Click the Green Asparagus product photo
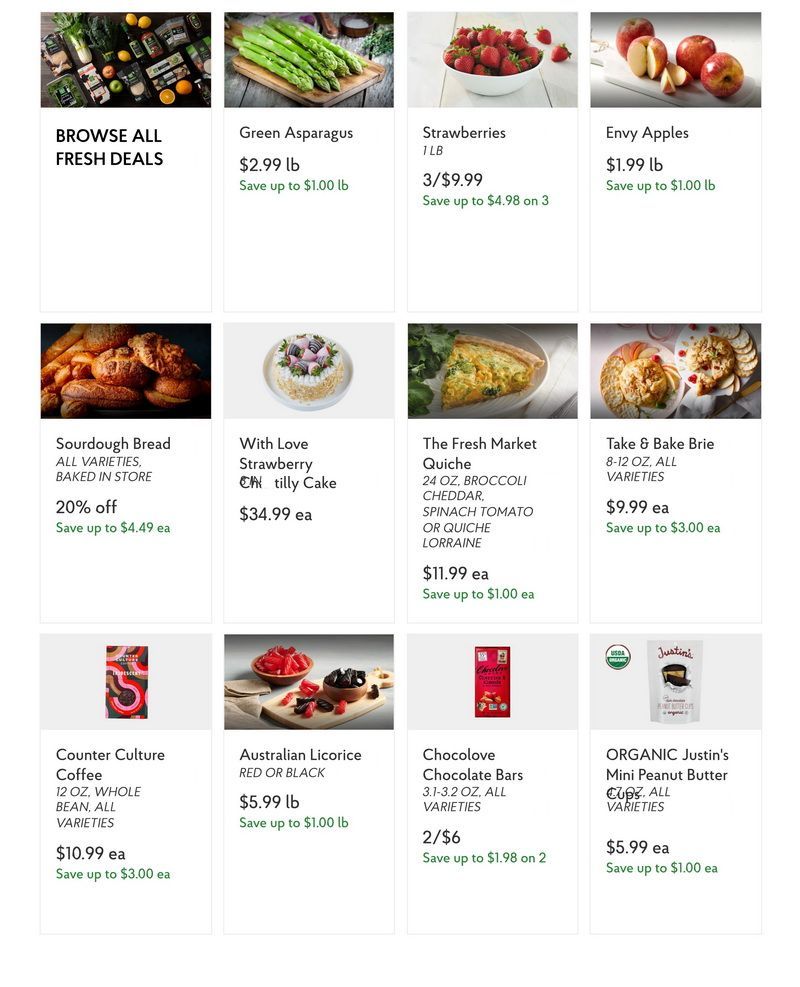 308,60
